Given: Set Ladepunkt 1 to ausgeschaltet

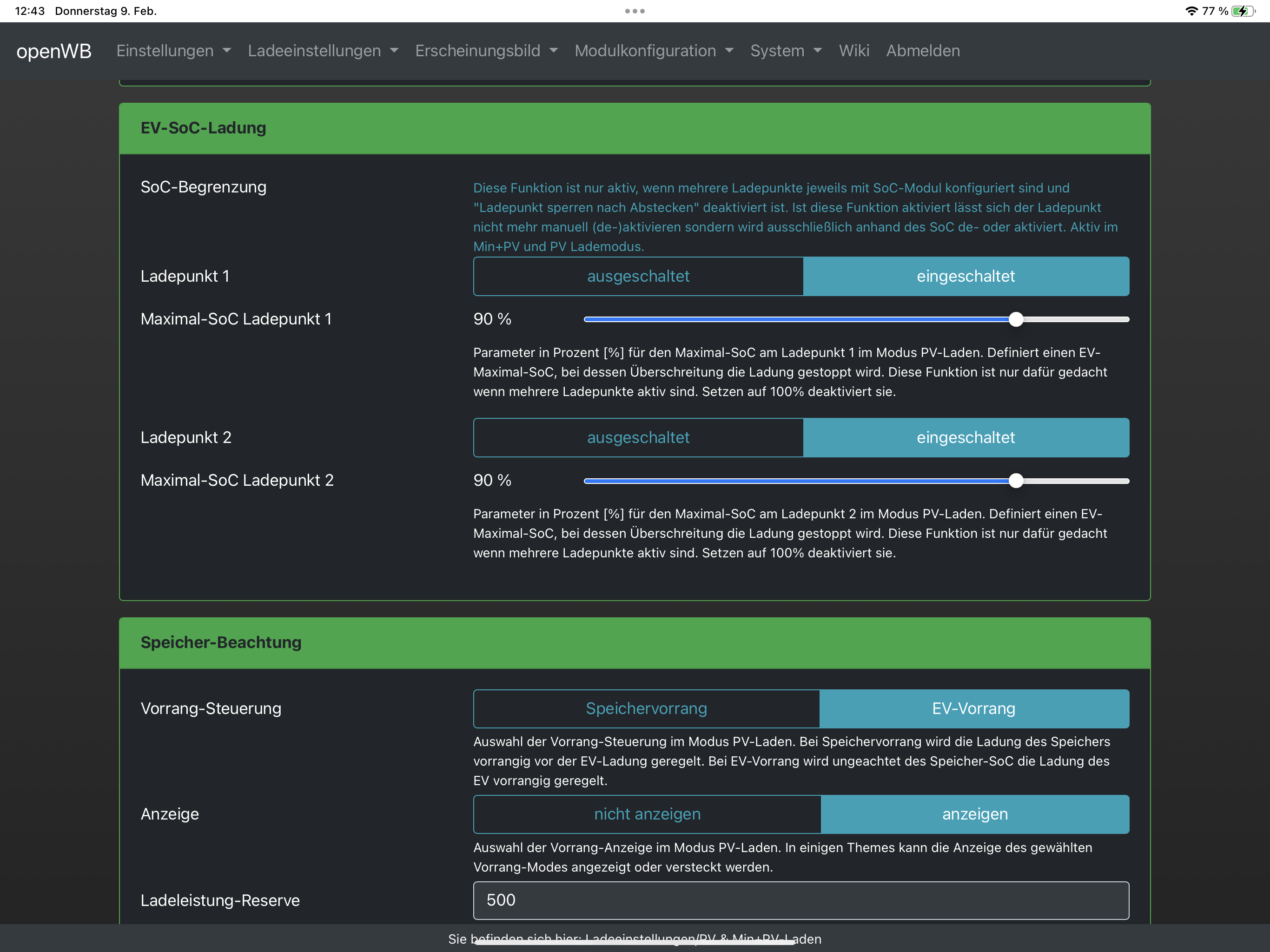Looking at the screenshot, I should click(638, 276).
